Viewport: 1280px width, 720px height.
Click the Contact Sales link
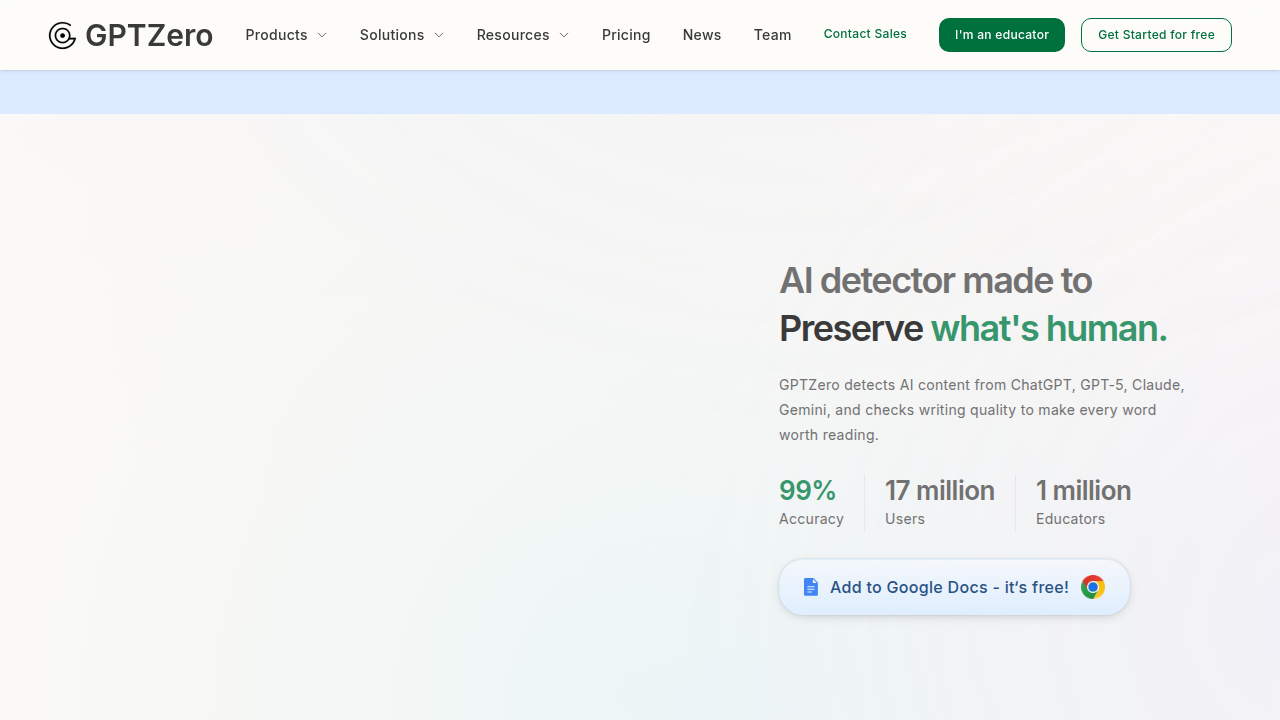pos(865,34)
